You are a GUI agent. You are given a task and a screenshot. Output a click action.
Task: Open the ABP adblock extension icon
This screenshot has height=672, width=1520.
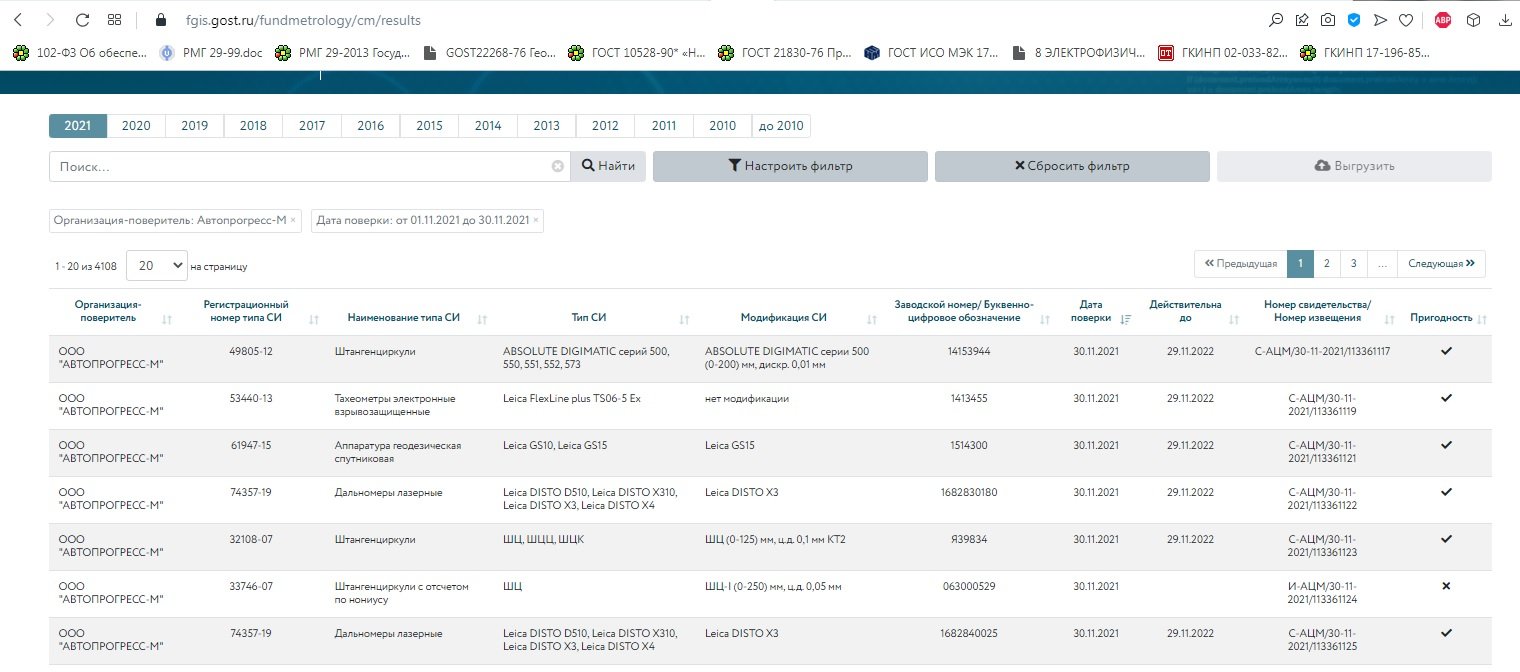click(x=1442, y=20)
